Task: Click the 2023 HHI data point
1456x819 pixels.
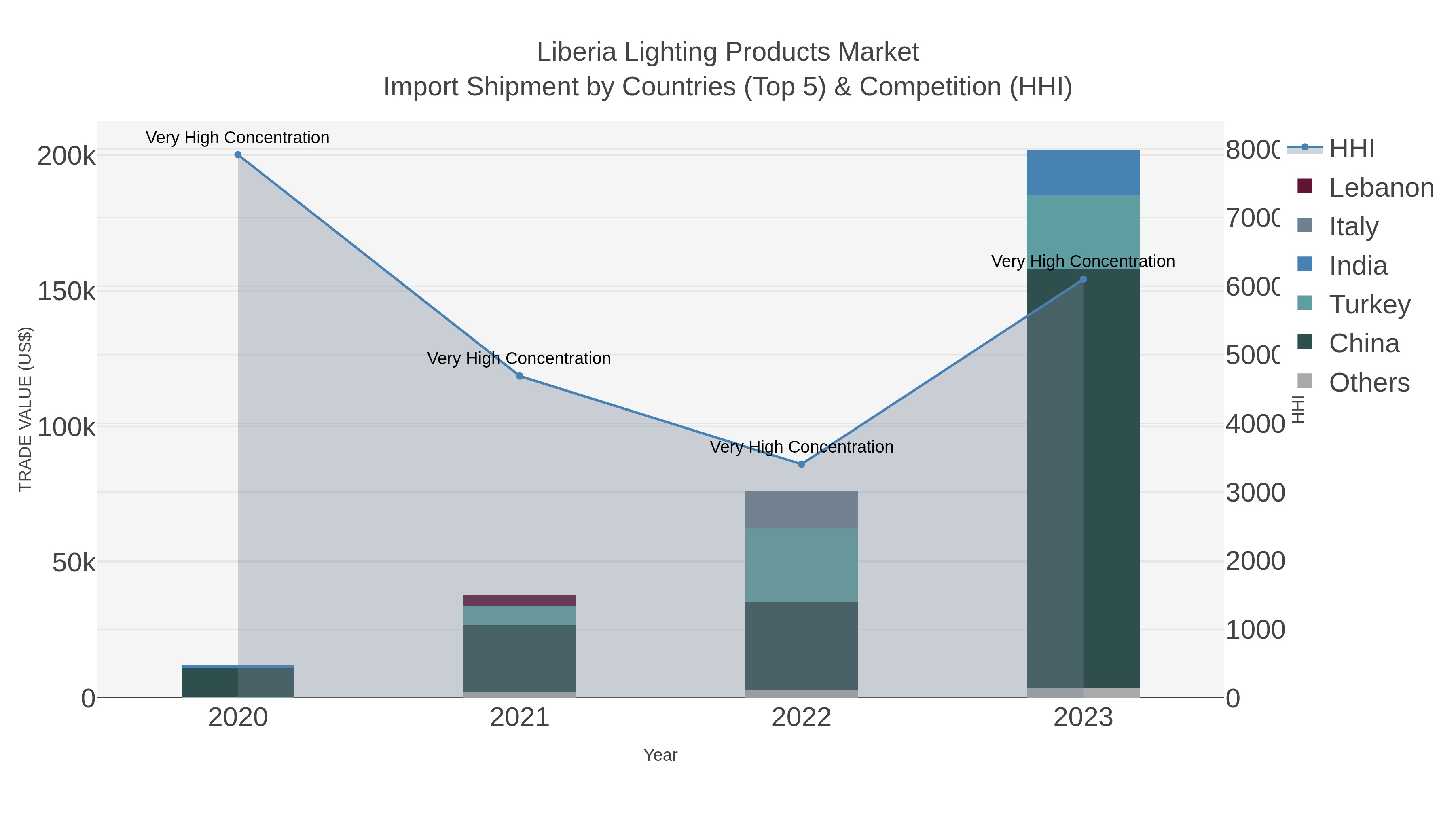Action: pyautogui.click(x=1083, y=279)
